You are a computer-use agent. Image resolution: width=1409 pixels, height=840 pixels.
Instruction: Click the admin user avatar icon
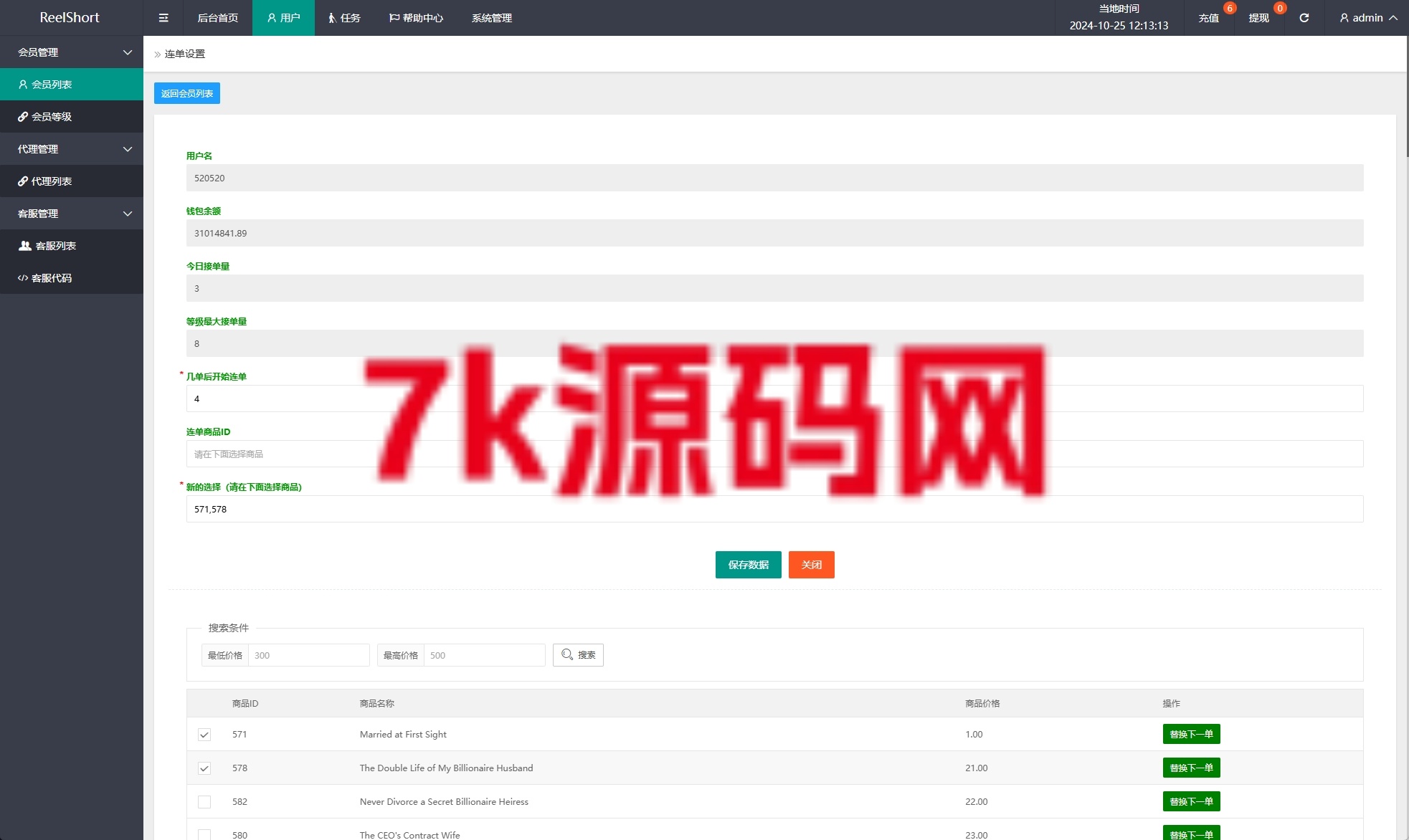pyautogui.click(x=1344, y=18)
